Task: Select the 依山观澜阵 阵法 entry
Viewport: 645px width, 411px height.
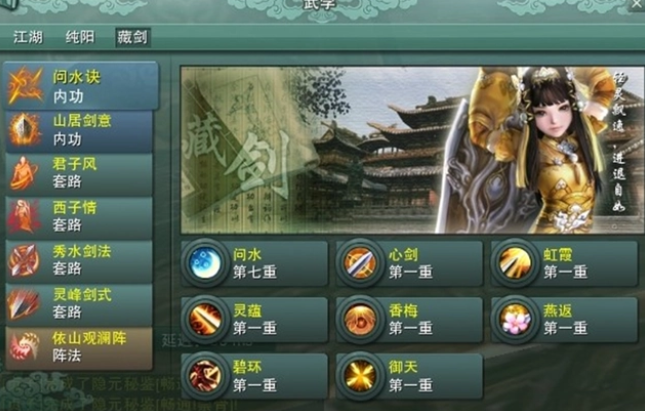Action: (x=79, y=348)
